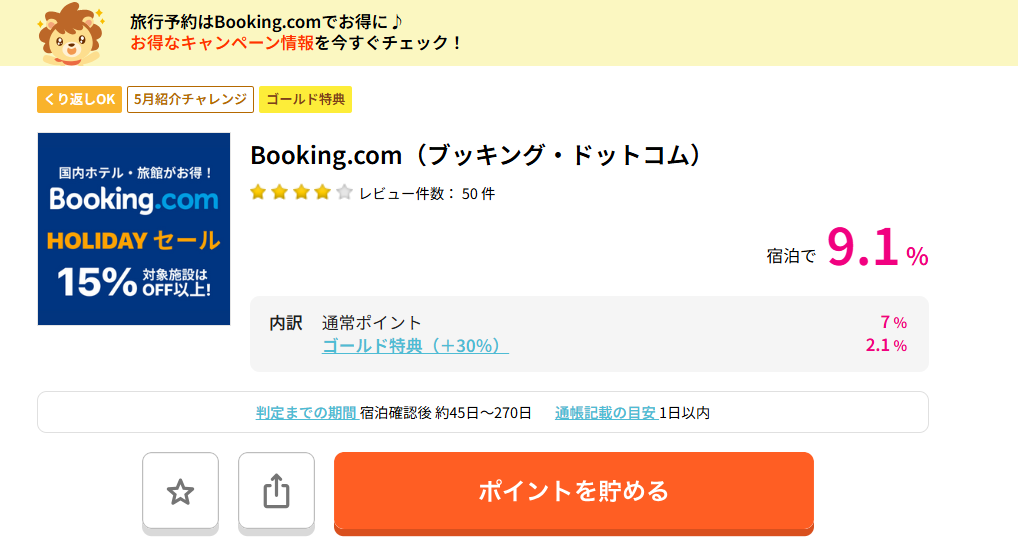Viewport: 1018px width, 550px height.
Task: Open the ゴールド特典（+30%）link
Action: click(x=415, y=345)
